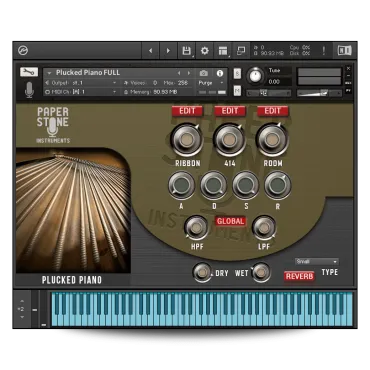Click the DRY reverb knob
The width and height of the screenshot is (370, 370).
tap(202, 273)
